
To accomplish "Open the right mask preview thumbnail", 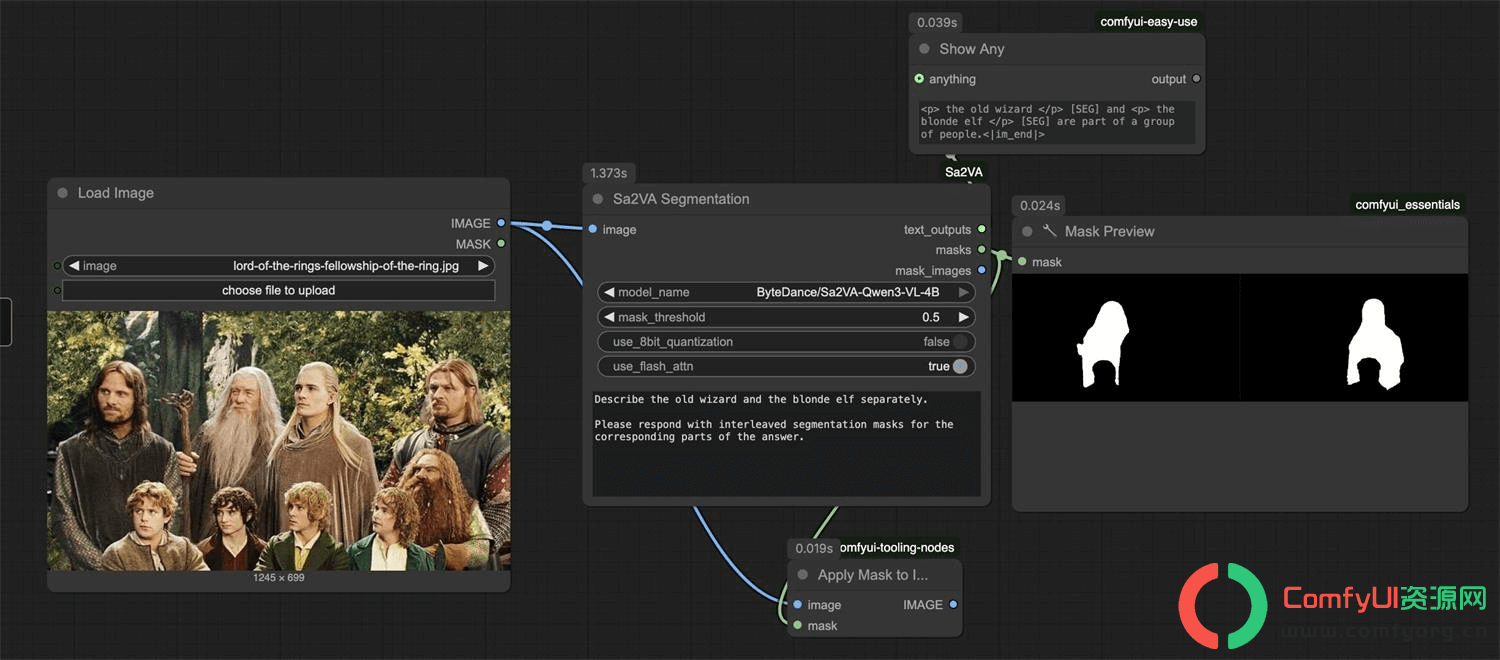I will coord(1354,338).
